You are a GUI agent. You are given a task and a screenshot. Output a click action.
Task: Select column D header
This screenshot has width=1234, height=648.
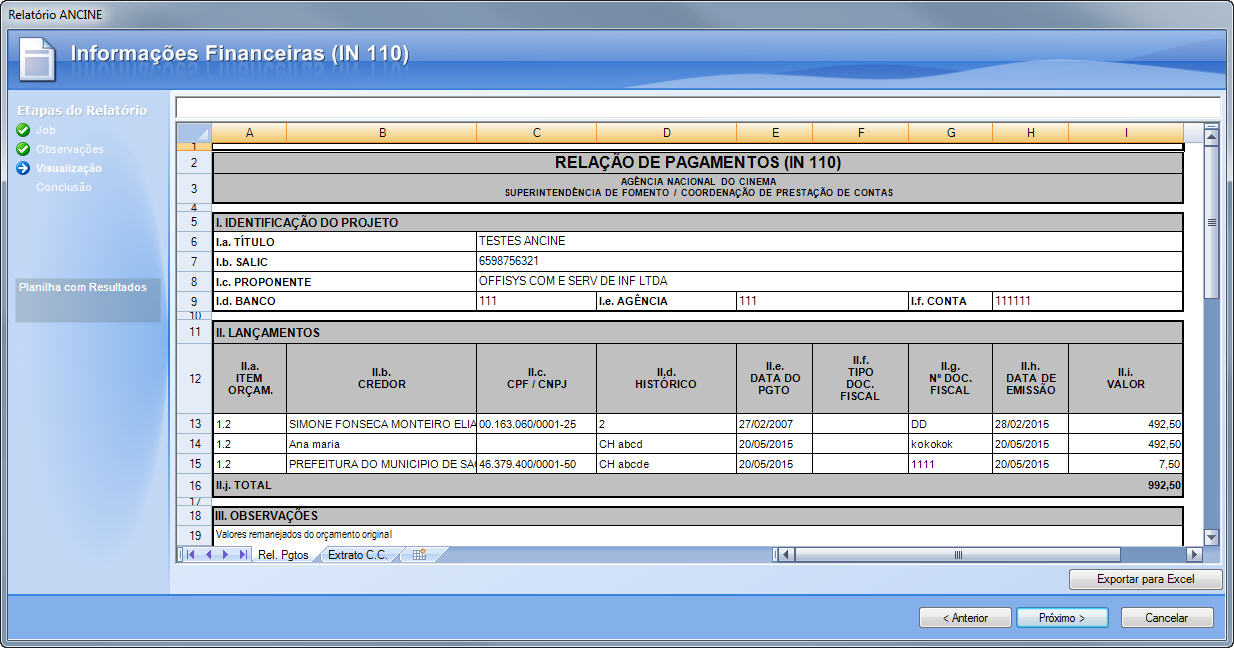click(x=667, y=133)
